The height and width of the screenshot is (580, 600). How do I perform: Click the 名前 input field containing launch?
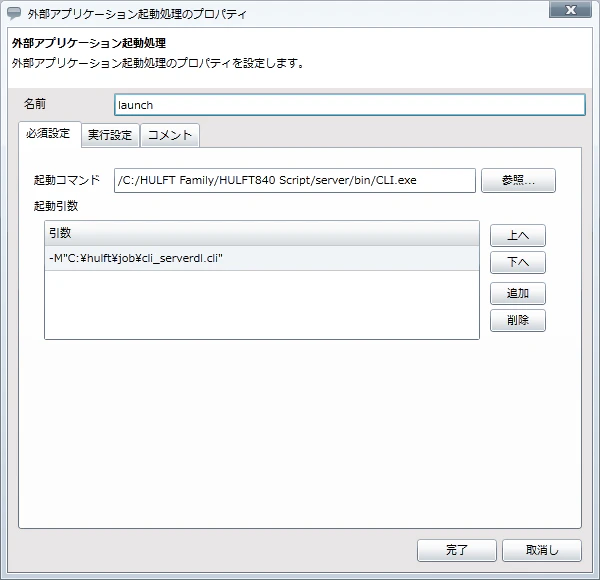pyautogui.click(x=349, y=105)
